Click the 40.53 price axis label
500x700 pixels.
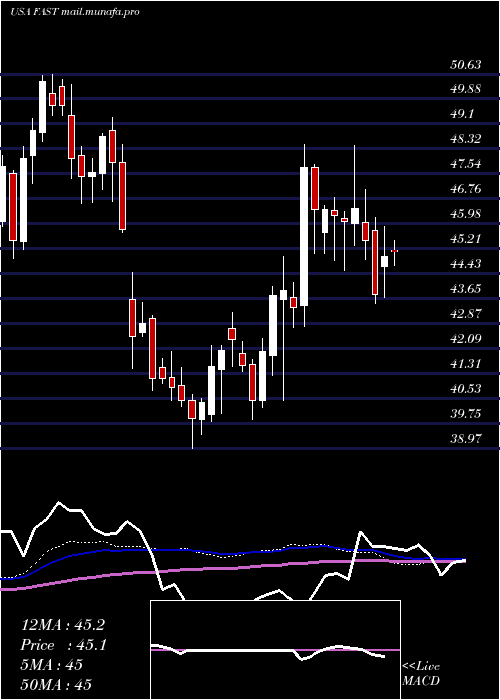(x=466, y=389)
